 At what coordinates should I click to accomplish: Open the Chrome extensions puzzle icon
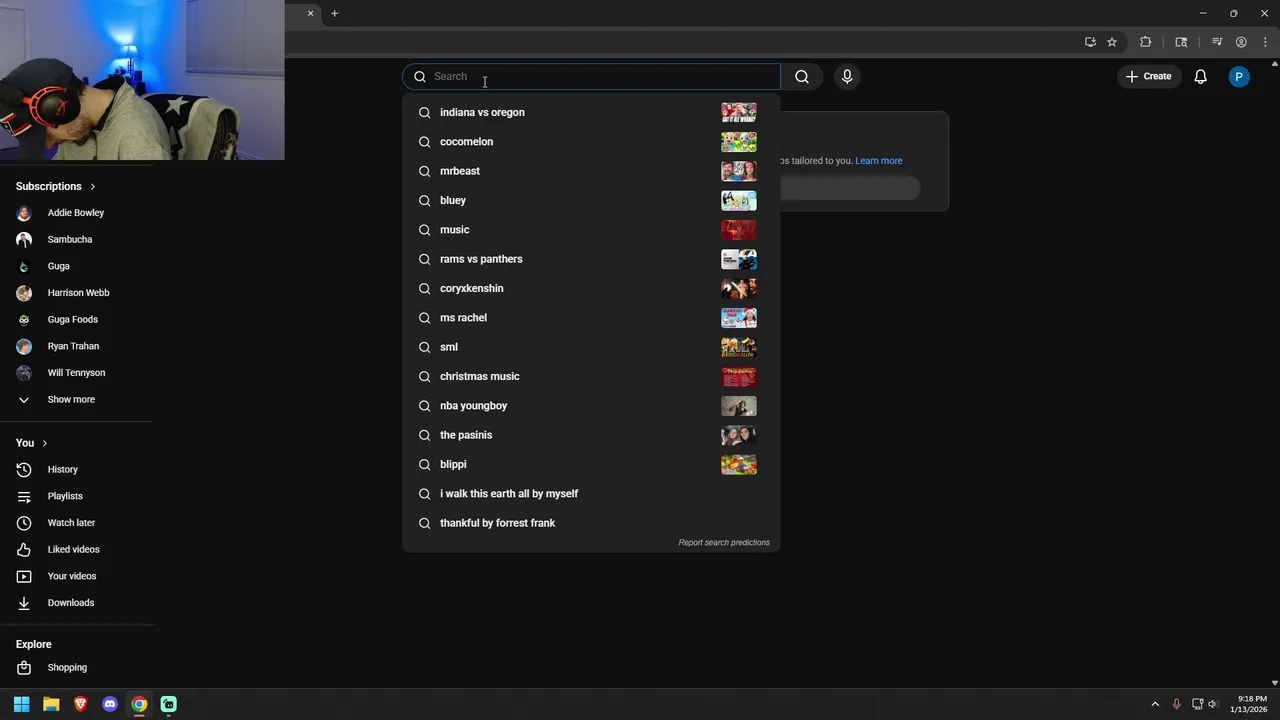(1146, 42)
